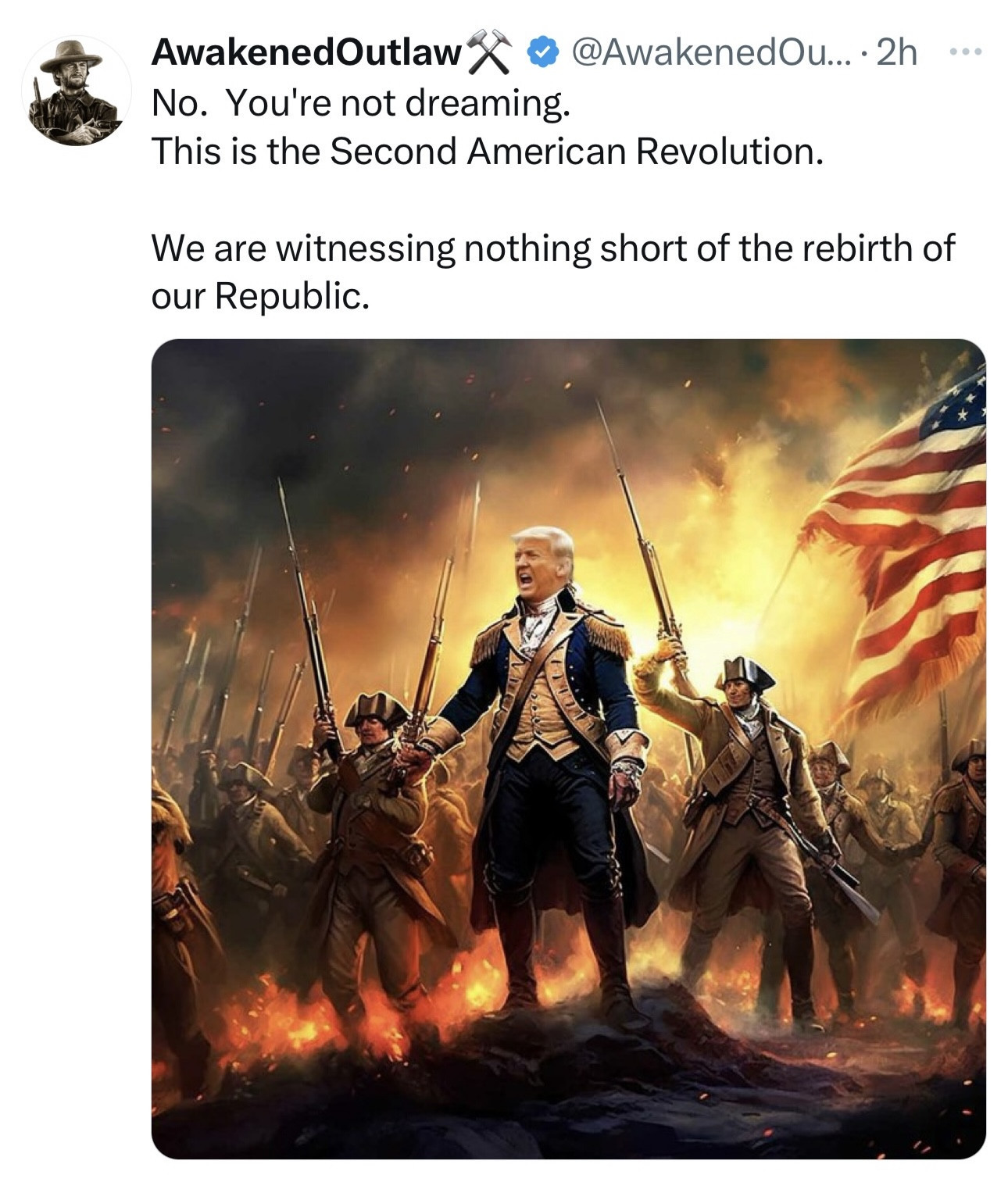This screenshot has height=1182, width=1008.
Task: Click the "No. You're not dreaming." line
Action: pos(361,103)
